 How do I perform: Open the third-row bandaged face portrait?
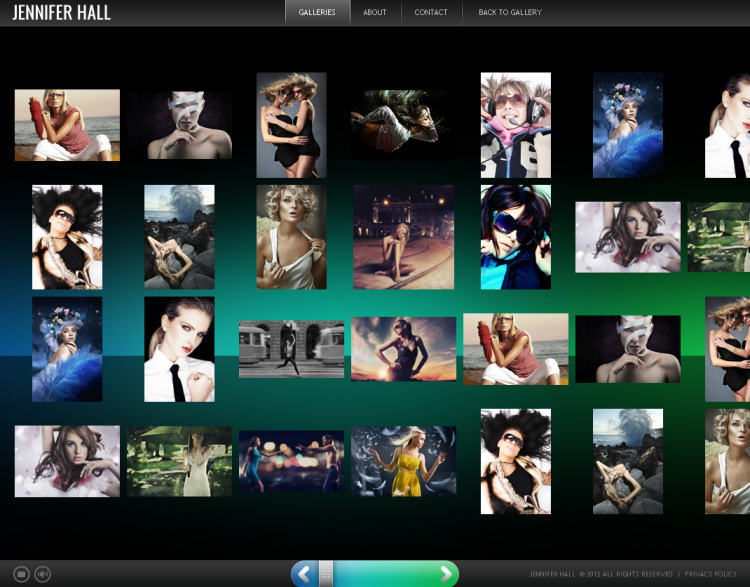pyautogui.click(x=628, y=349)
